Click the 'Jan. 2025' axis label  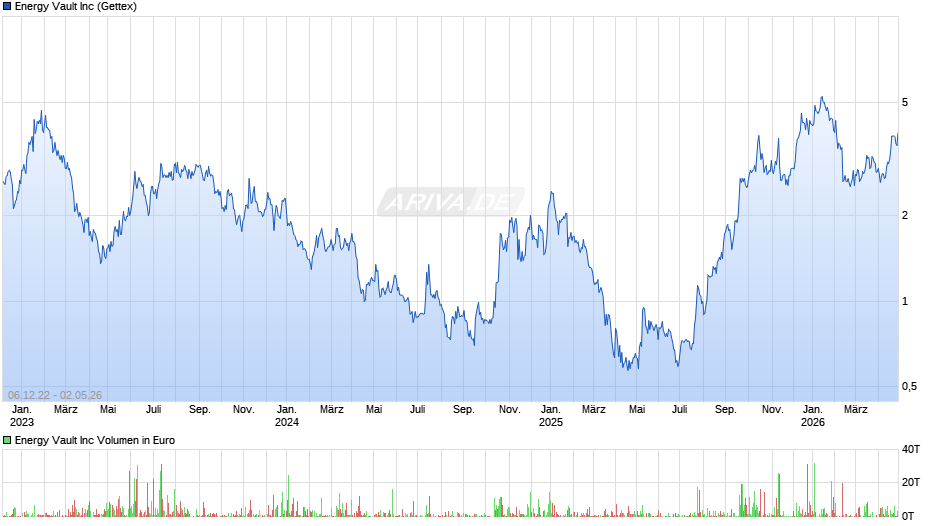[550, 416]
